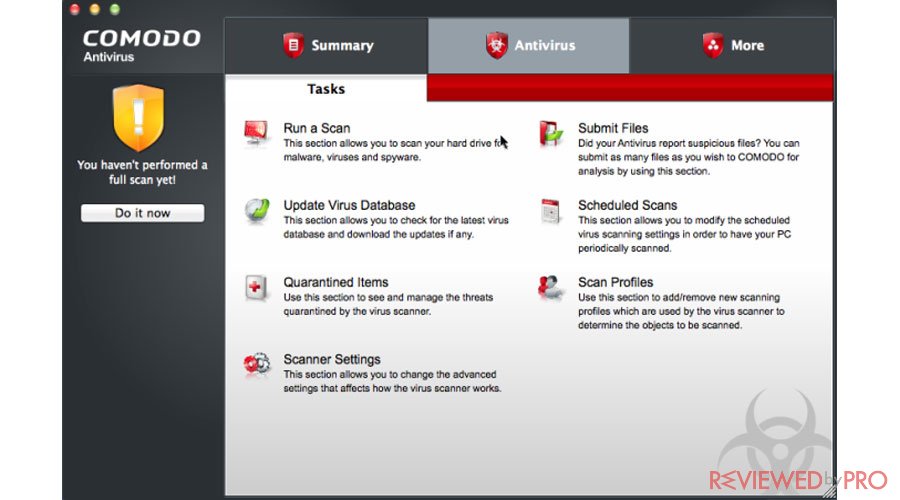900x500 pixels.
Task: Click the Update Virus Database description text
Action: click(395, 227)
